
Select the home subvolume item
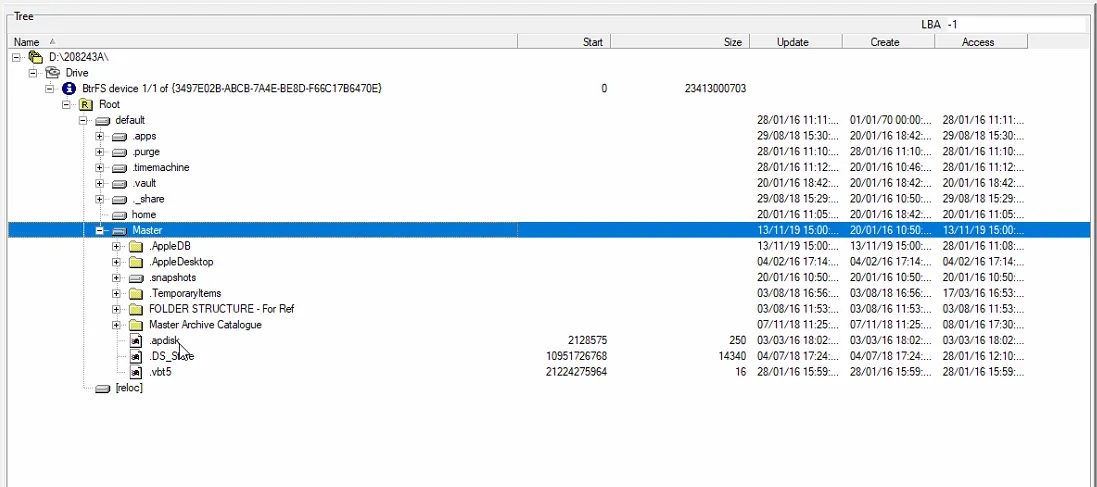143,215
